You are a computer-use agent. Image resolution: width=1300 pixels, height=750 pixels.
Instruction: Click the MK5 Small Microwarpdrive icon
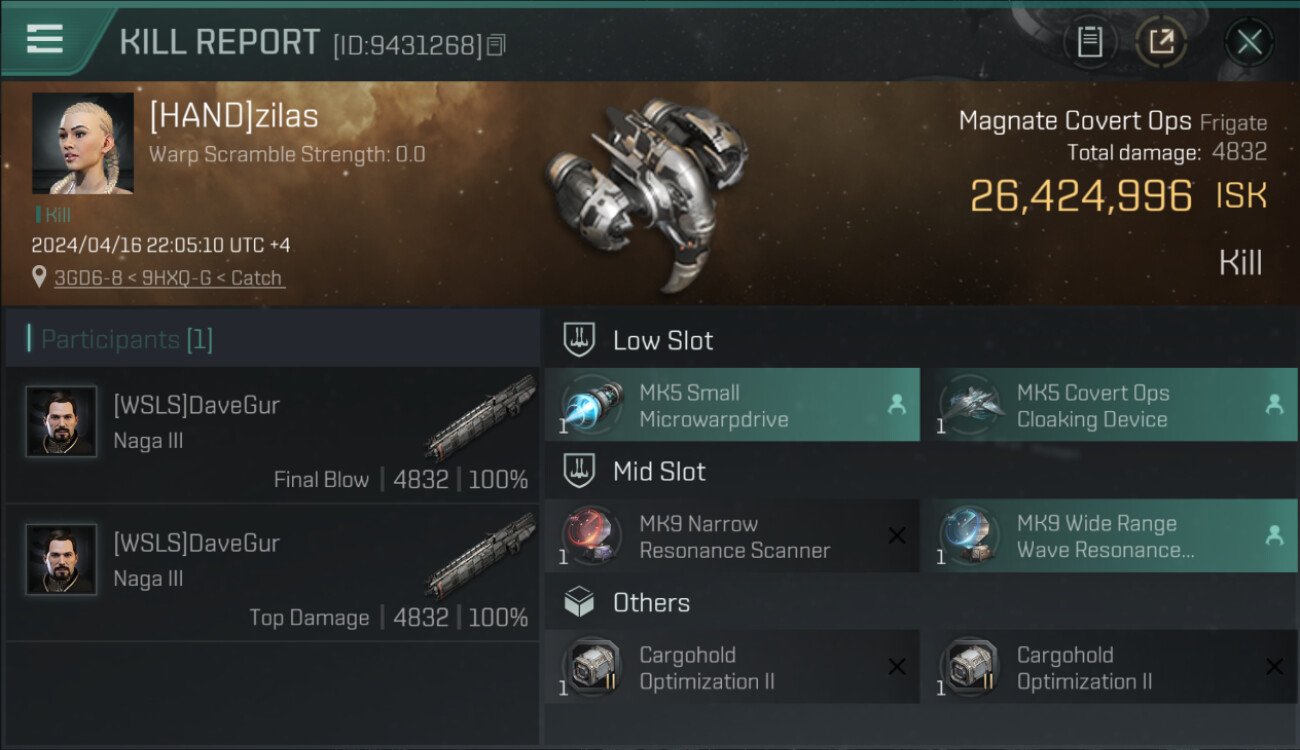click(591, 406)
